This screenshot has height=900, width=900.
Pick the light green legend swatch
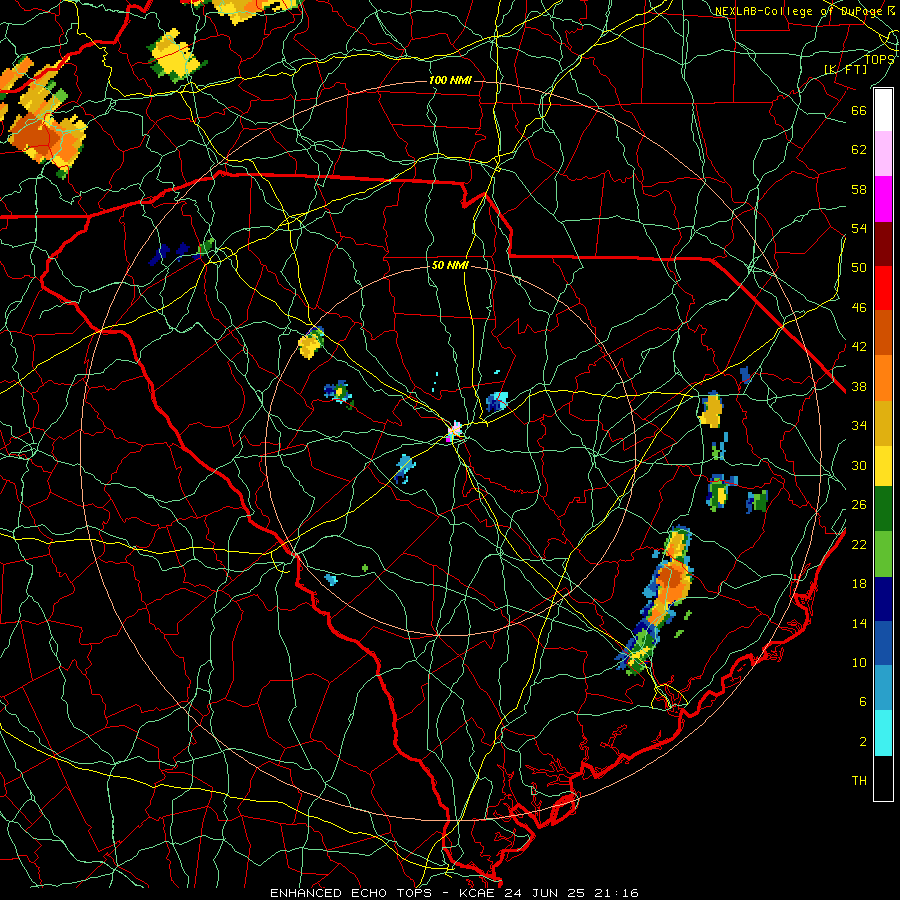[x=883, y=554]
